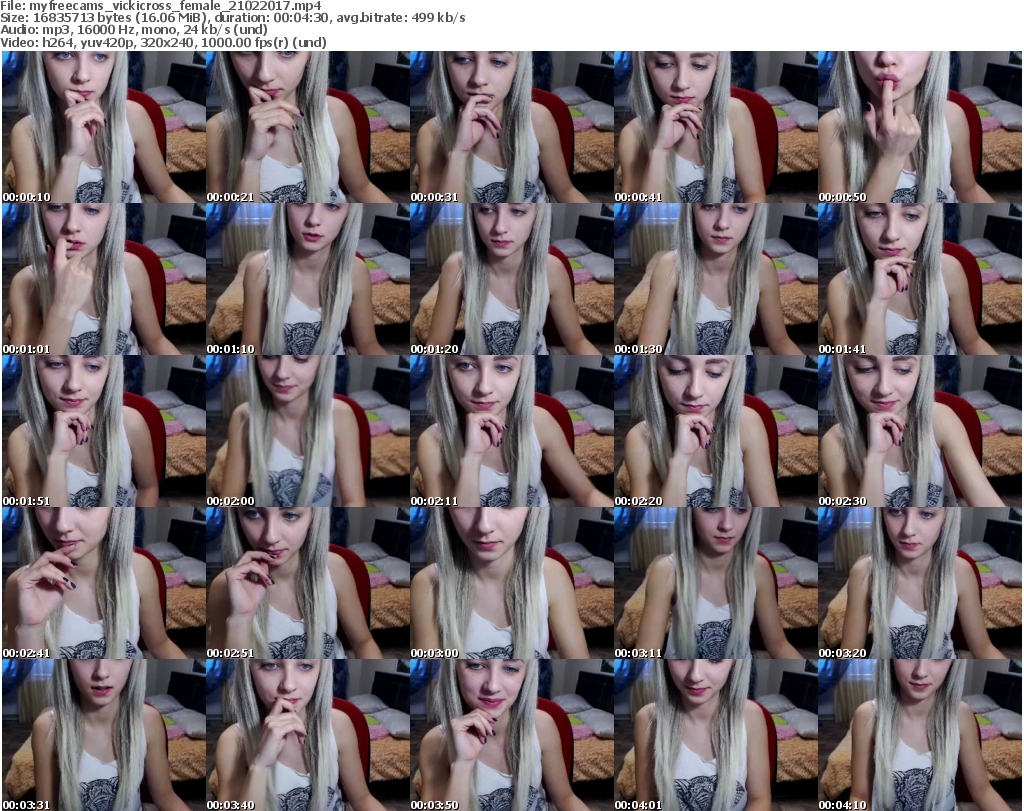View the frame stamped 00:04:10
The height and width of the screenshot is (811, 1024).
coord(920,735)
